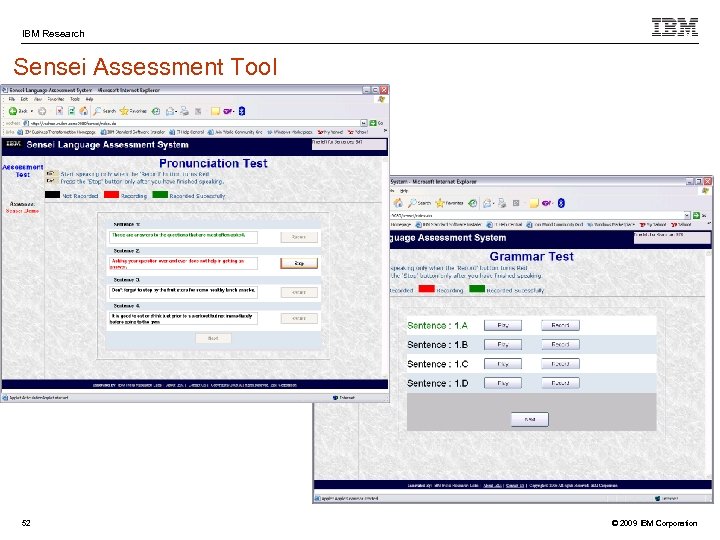720x540 pixels.
Task: Click Next button in Grammar Test
Action: tap(530, 419)
